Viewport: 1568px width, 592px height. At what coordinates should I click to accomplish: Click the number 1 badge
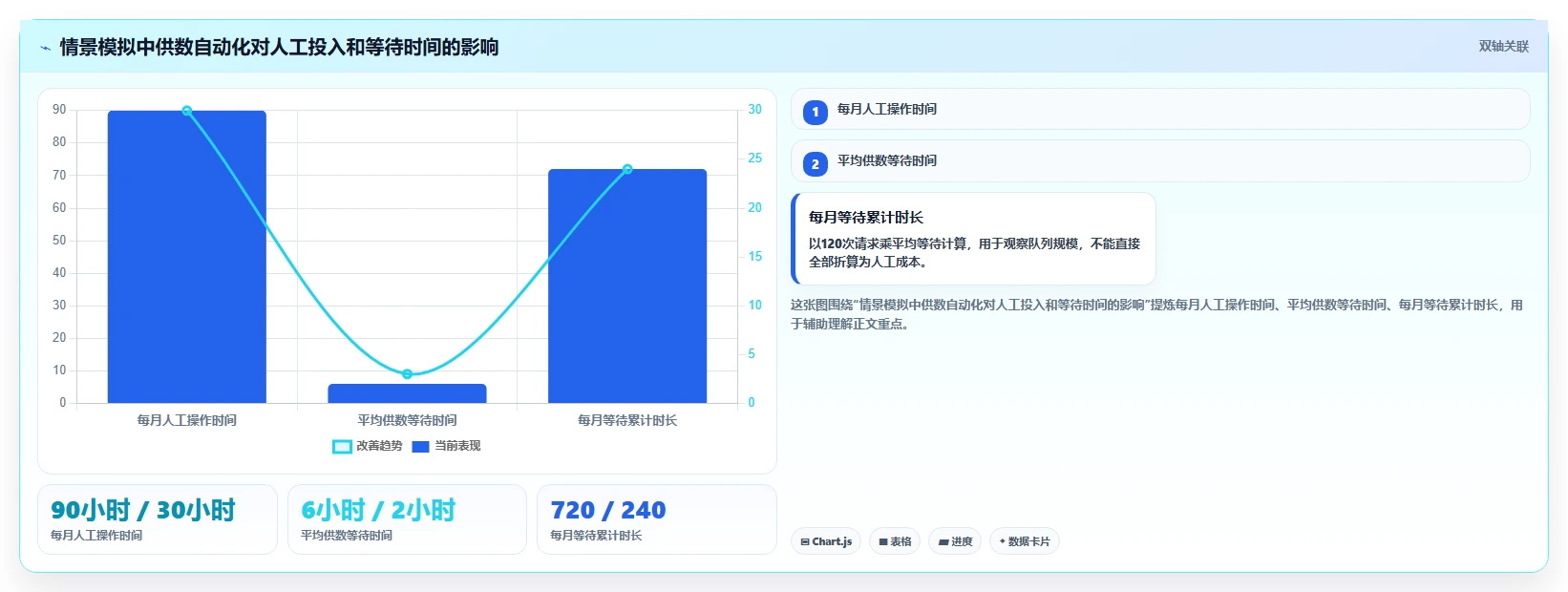[815, 112]
